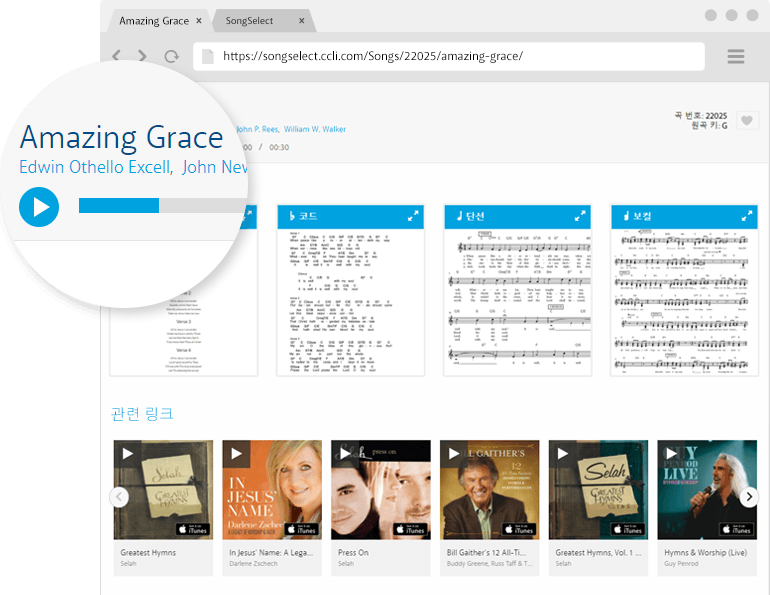Open iTunes badge on Press On album
770x595 pixels.
point(411,529)
